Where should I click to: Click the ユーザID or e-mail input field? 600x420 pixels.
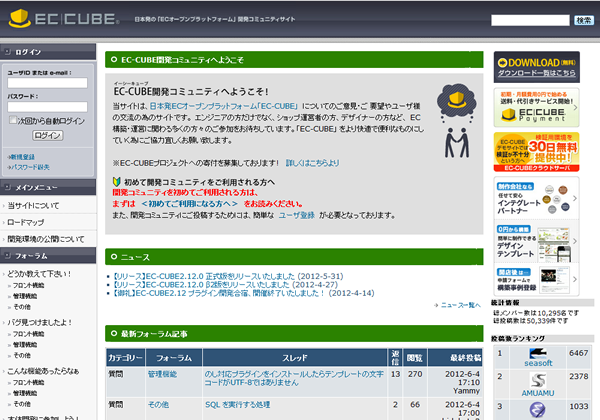(x=47, y=83)
